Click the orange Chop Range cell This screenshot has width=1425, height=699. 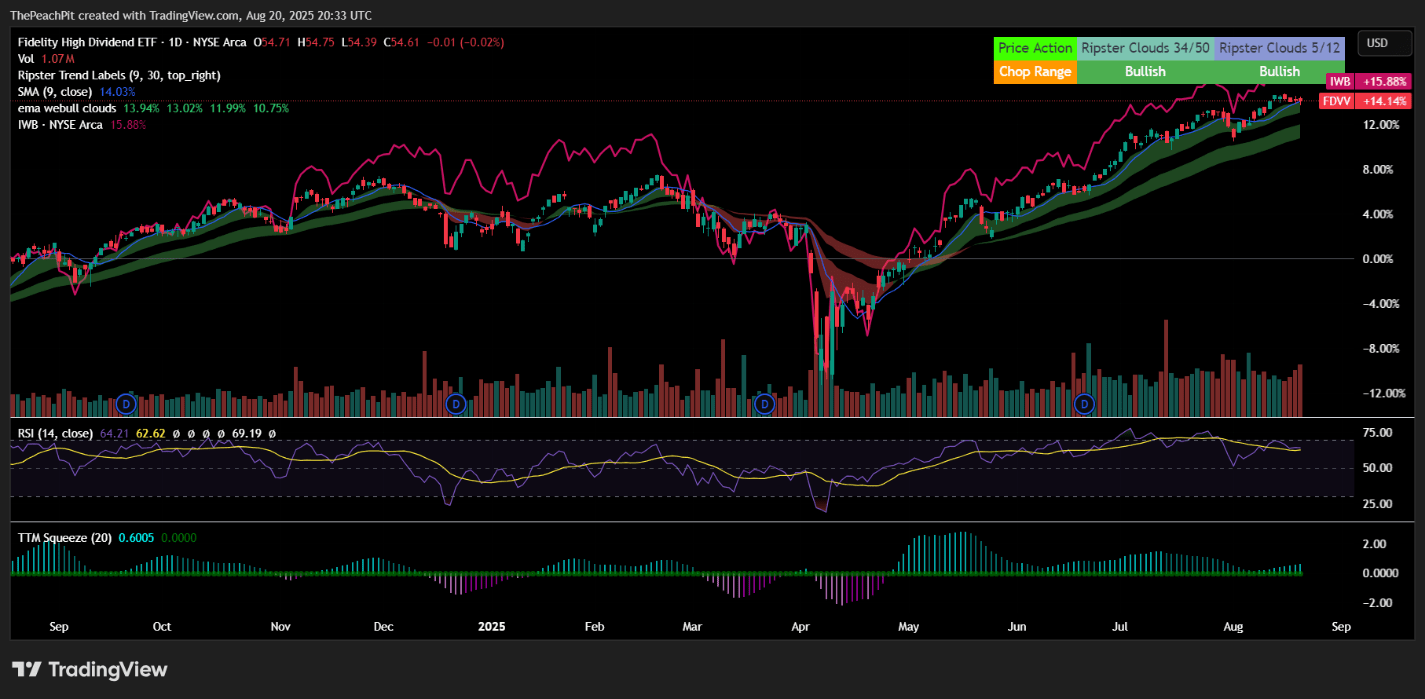[x=1035, y=71]
